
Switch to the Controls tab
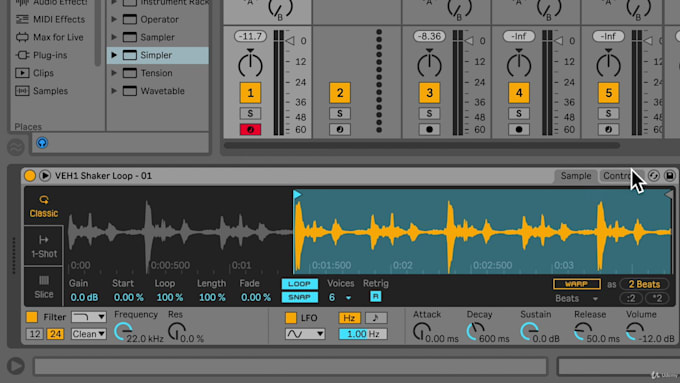620,176
